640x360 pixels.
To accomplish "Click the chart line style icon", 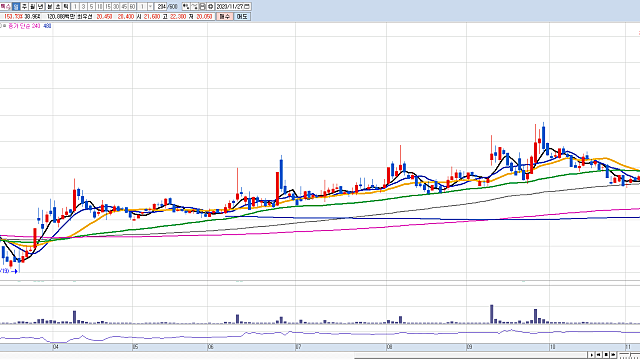I will pyautogui.click(x=194, y=7).
